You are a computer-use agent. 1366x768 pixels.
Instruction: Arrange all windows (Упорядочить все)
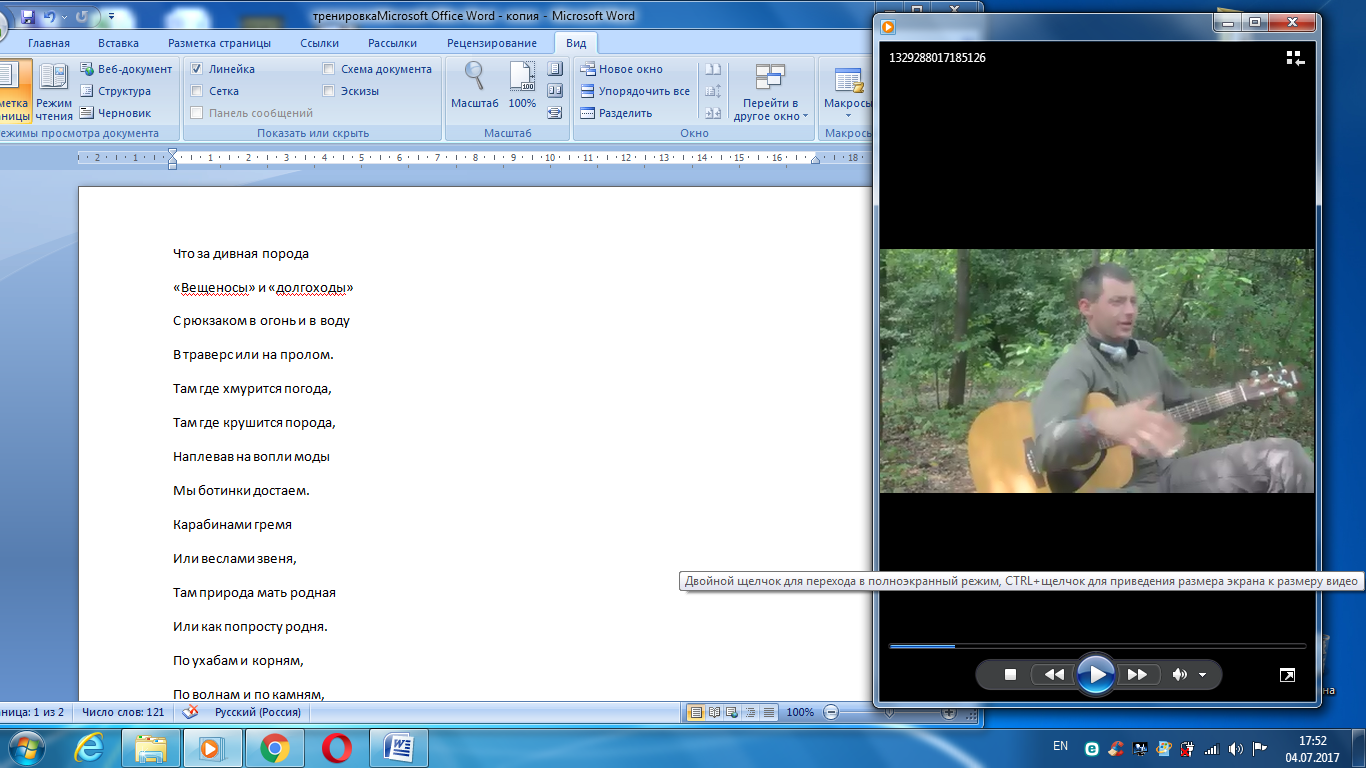click(635, 91)
